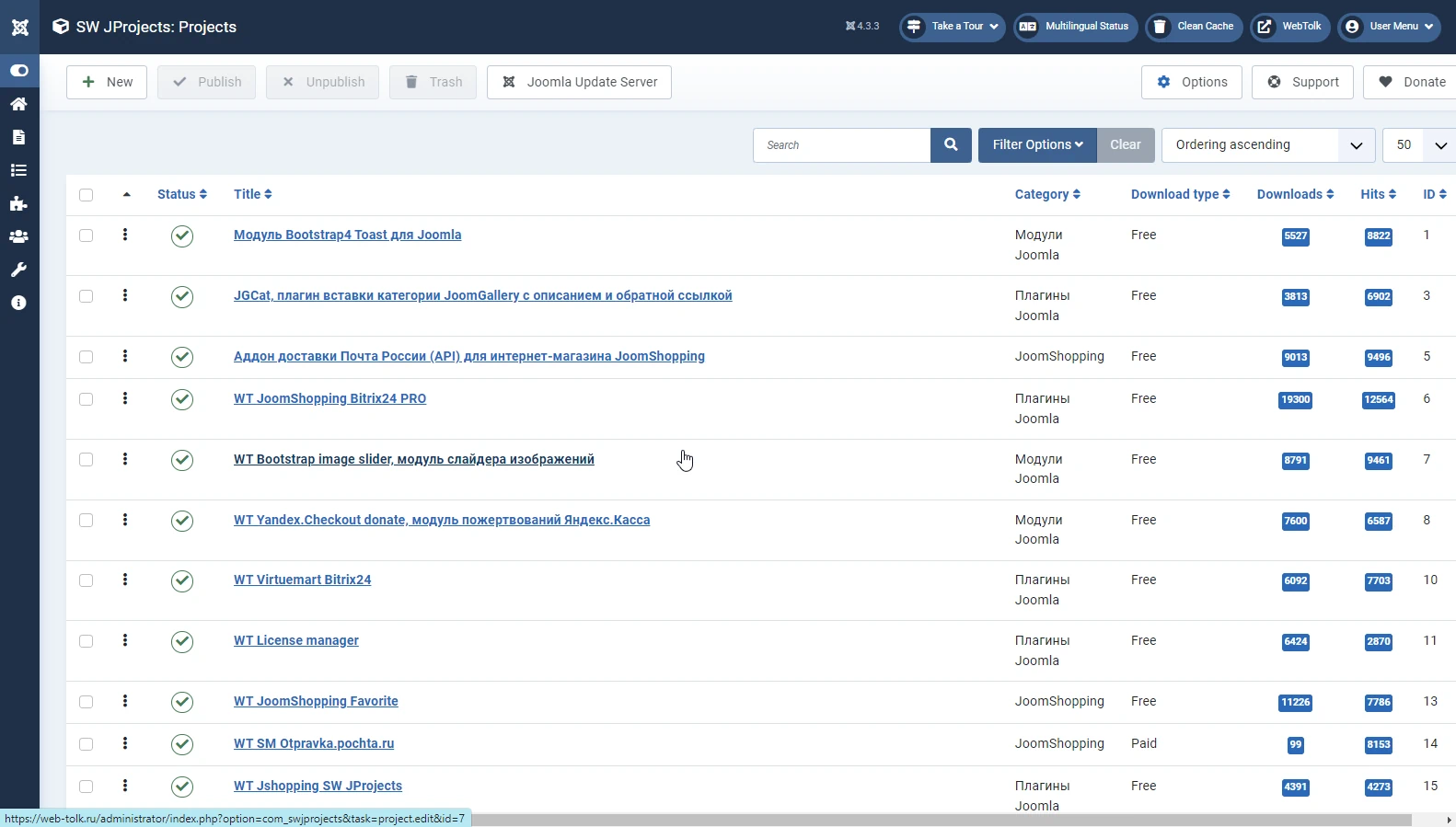Open the User Menu in the header
1456x827 pixels.
point(1389,27)
